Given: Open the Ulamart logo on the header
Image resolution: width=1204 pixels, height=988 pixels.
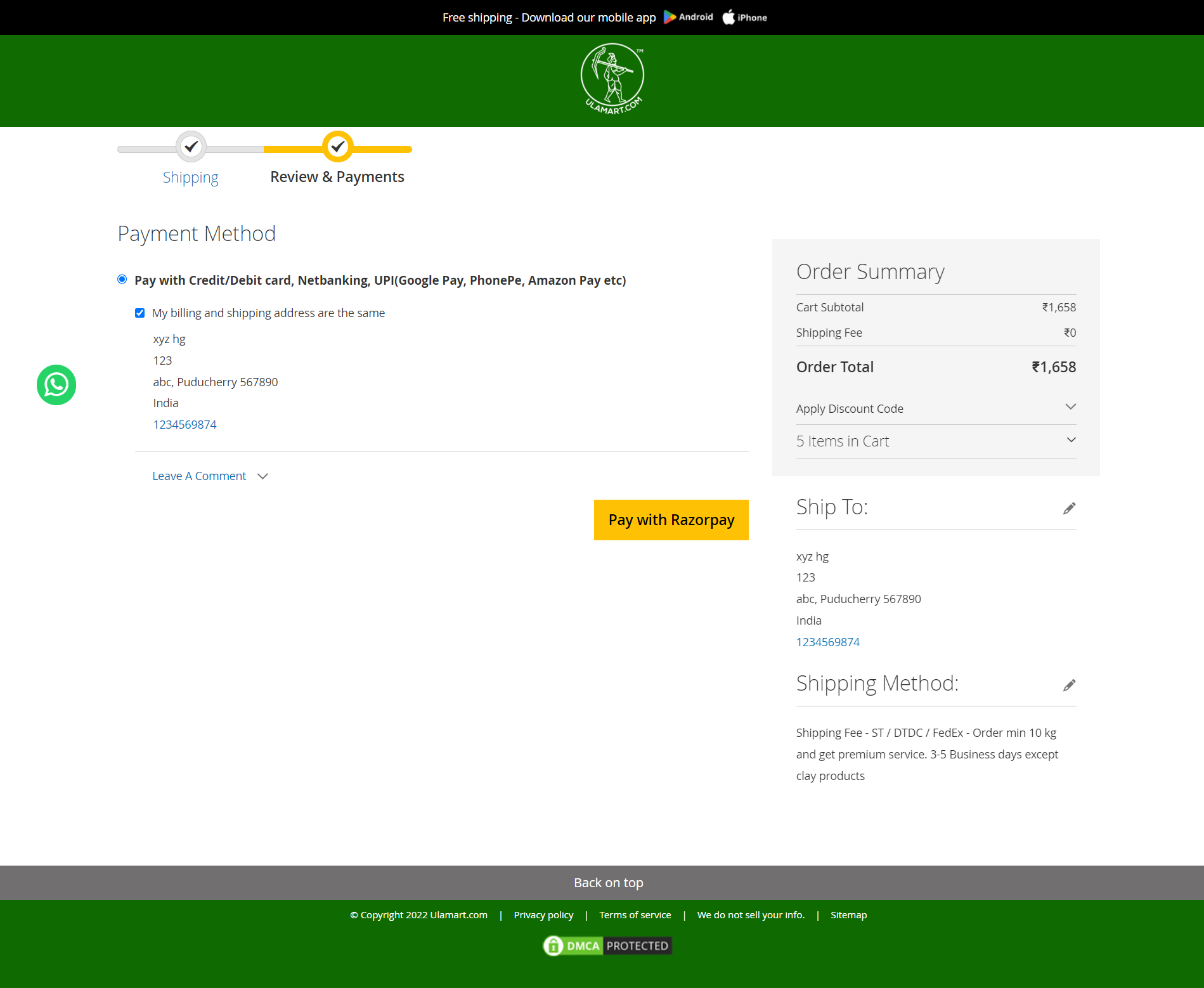Looking at the screenshot, I should pos(611,77).
